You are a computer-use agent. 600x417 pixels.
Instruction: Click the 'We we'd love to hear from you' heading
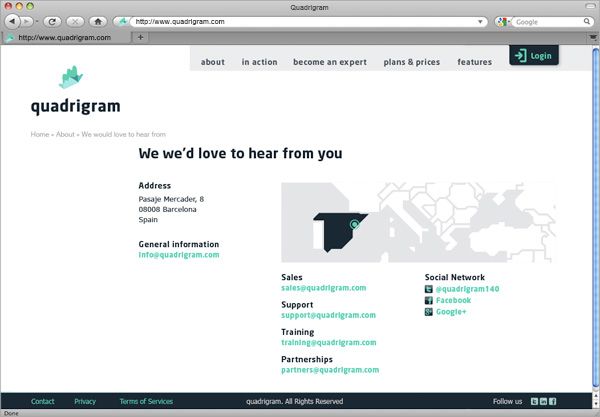pyautogui.click(x=240, y=153)
